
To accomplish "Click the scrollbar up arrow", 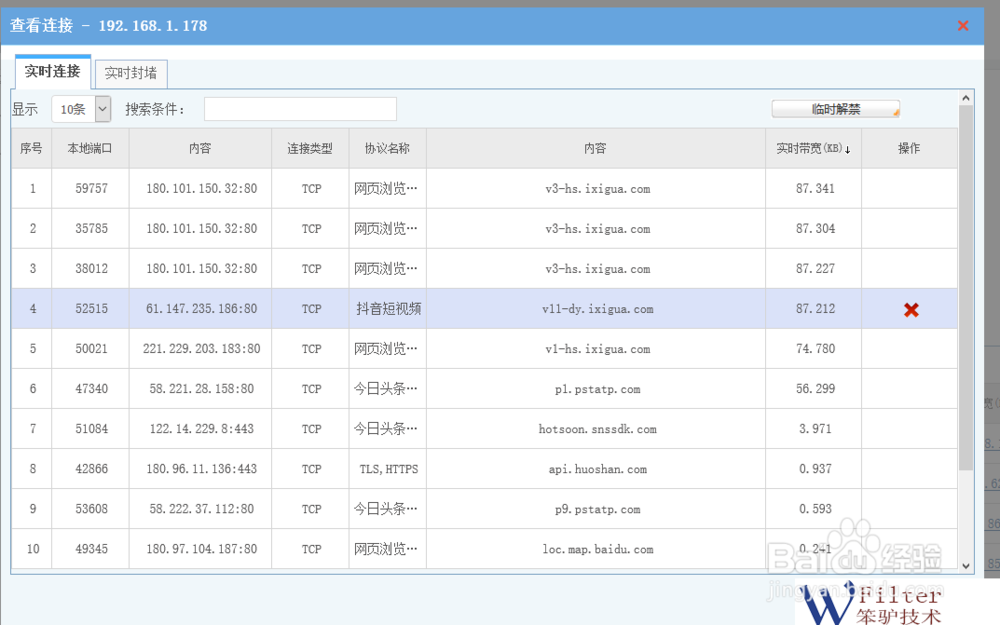I will click(x=966, y=98).
